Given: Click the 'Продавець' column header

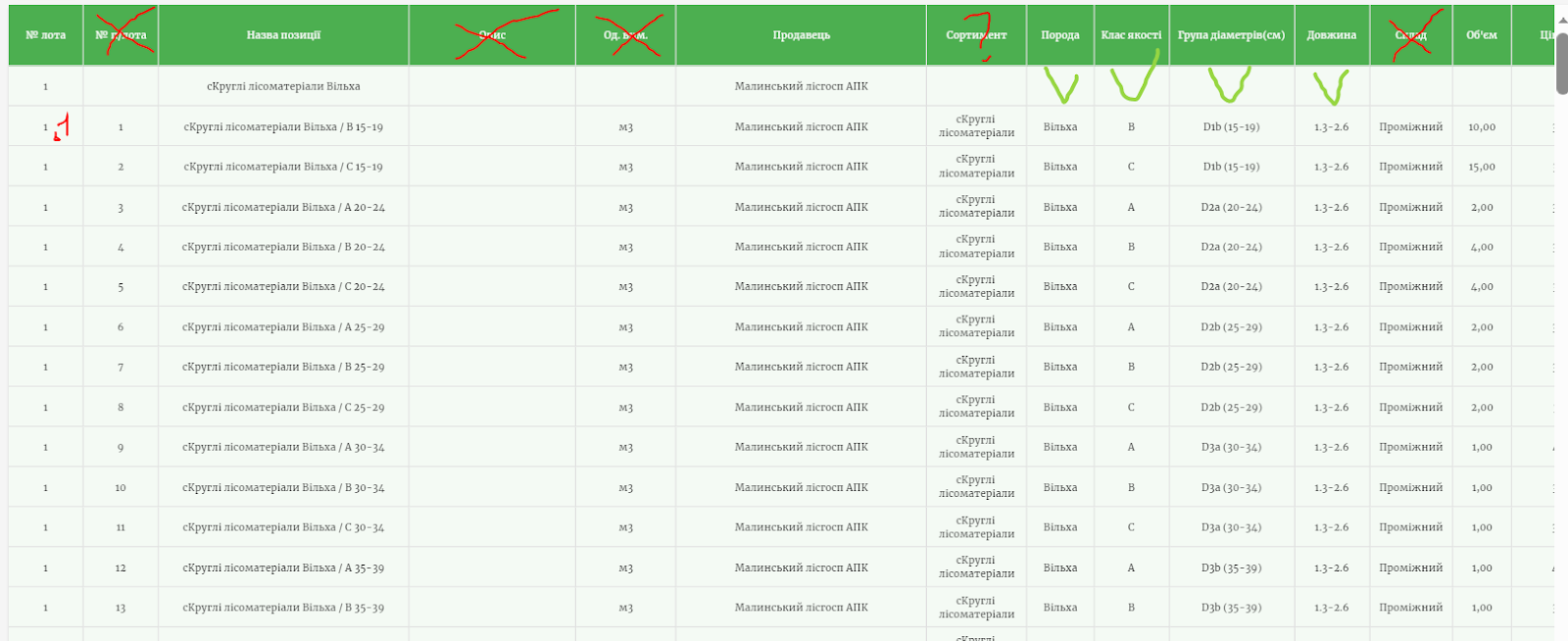Looking at the screenshot, I should (x=801, y=35).
